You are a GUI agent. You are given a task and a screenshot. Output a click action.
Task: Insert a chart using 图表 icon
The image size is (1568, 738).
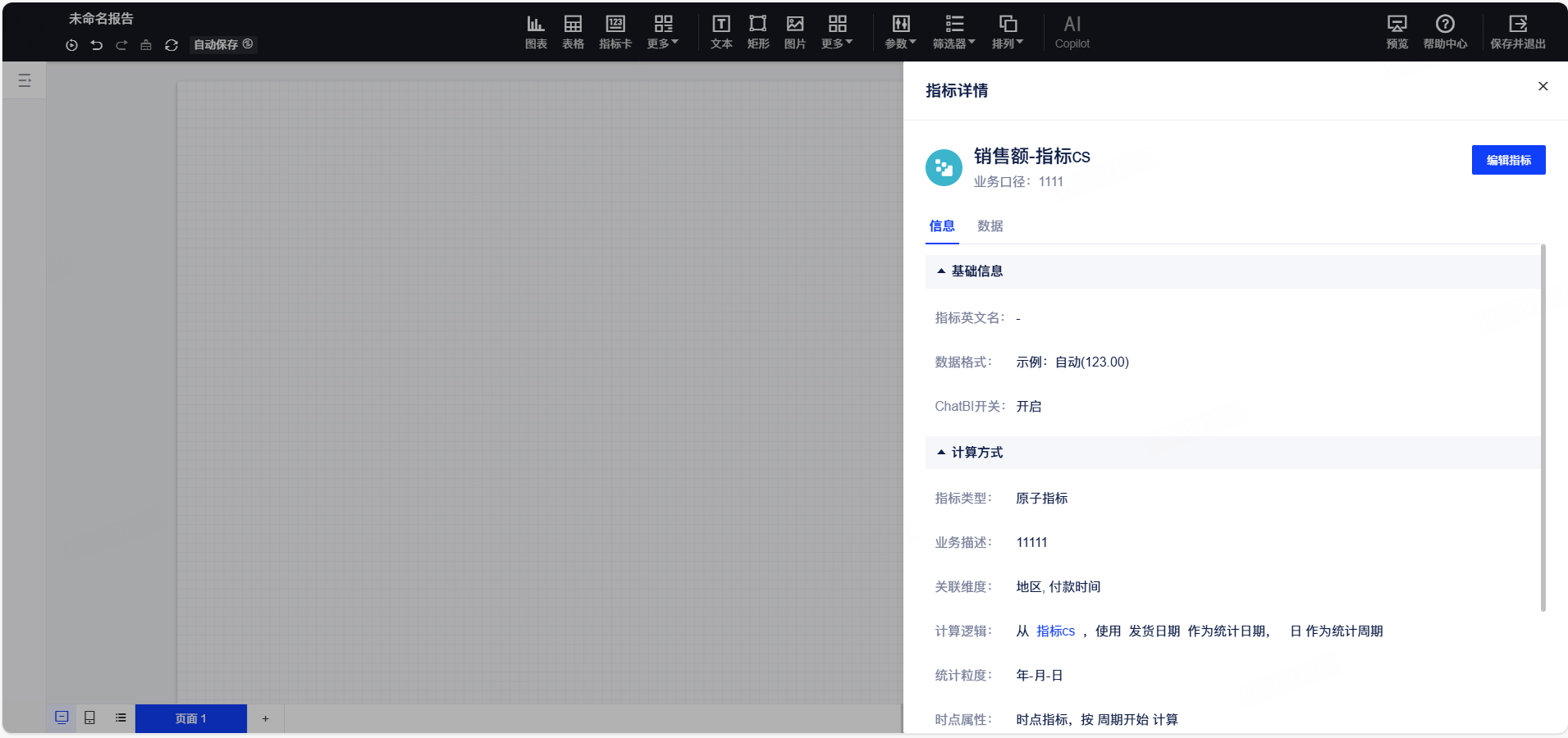[536, 32]
